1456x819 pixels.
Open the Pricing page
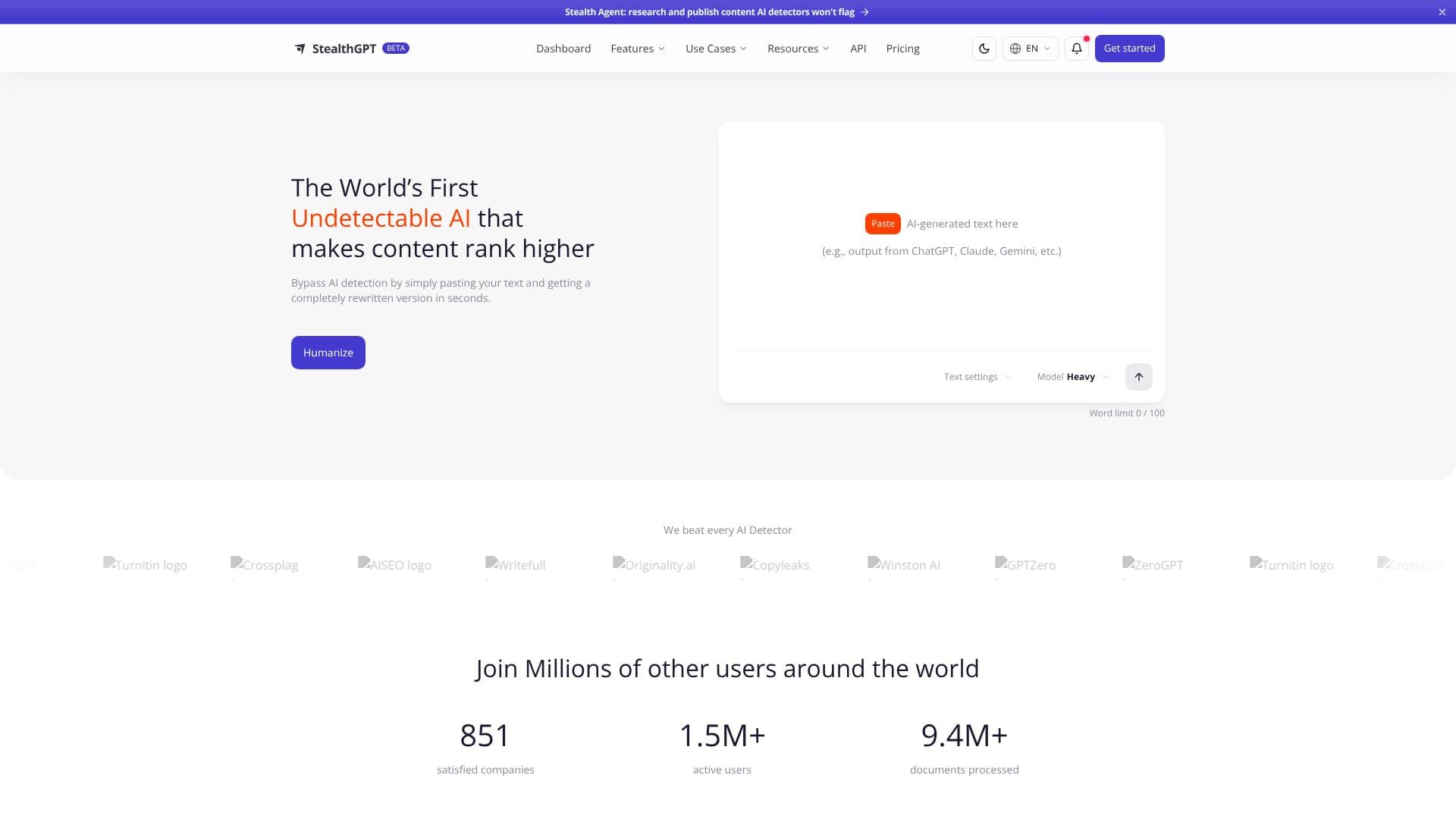click(x=902, y=49)
